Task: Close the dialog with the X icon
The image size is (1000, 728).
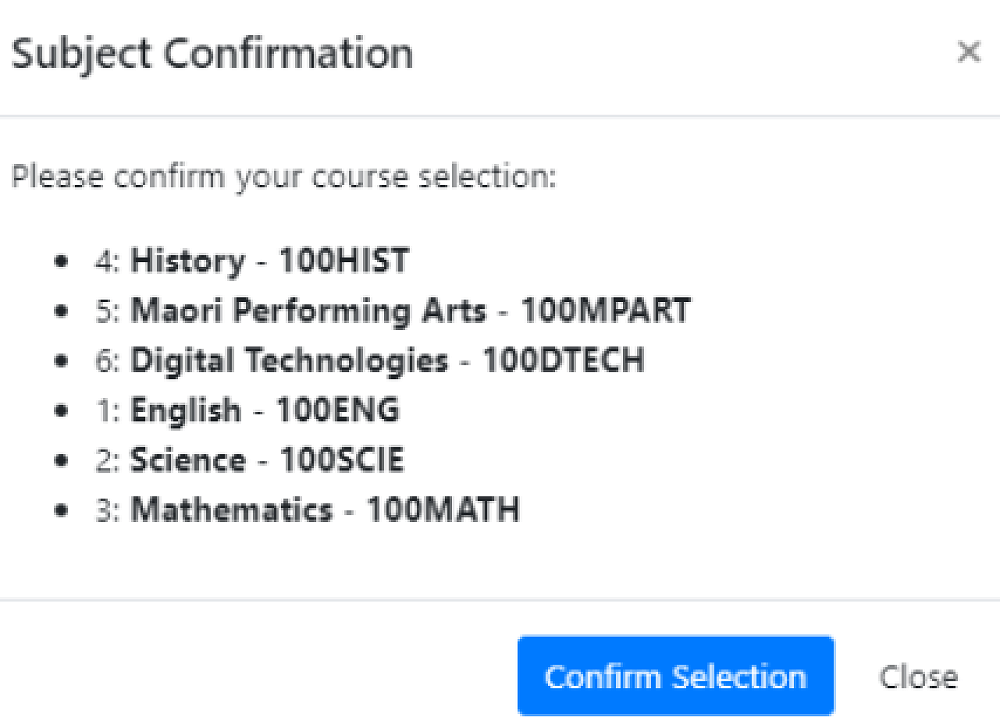Action: (x=968, y=52)
